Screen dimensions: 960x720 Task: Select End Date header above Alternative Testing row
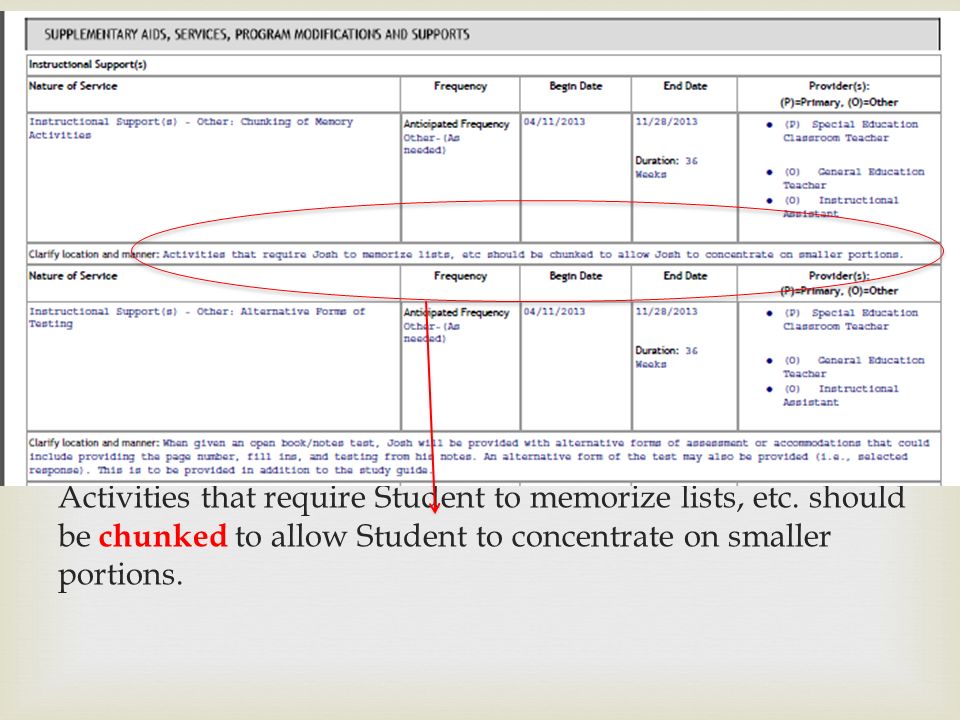point(685,276)
